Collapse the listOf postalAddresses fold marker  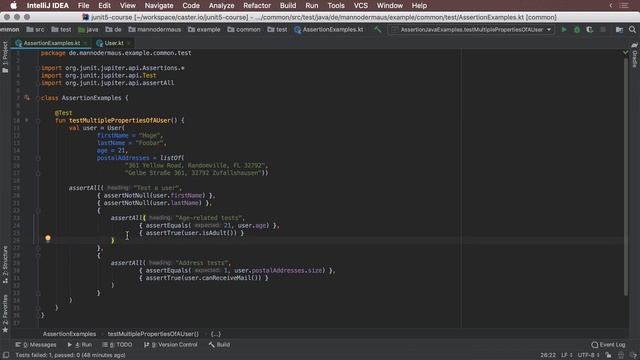(x=38, y=158)
